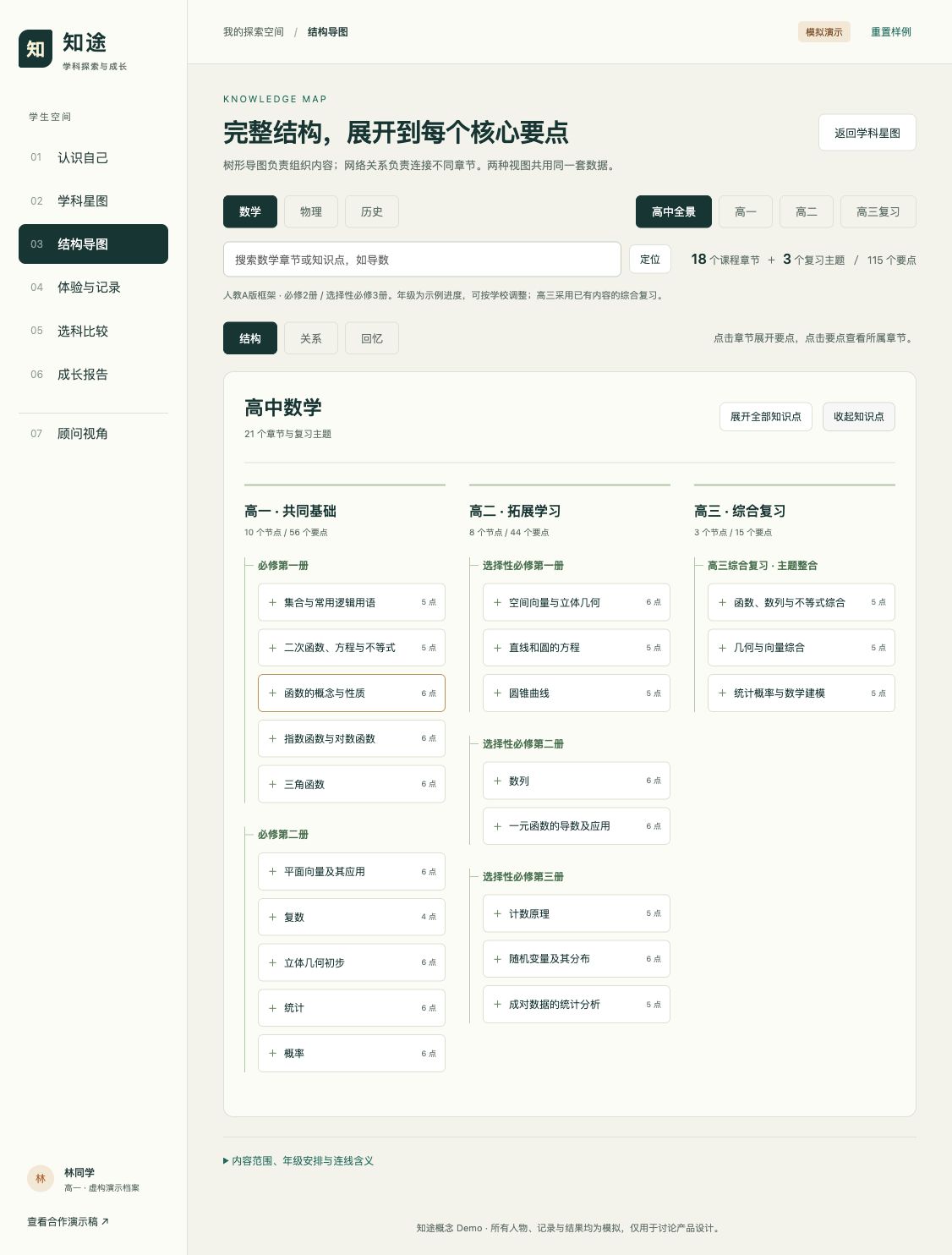The height and width of the screenshot is (1255, 952).
Task: Click the 必修第二册 group label
Action: [x=283, y=834]
